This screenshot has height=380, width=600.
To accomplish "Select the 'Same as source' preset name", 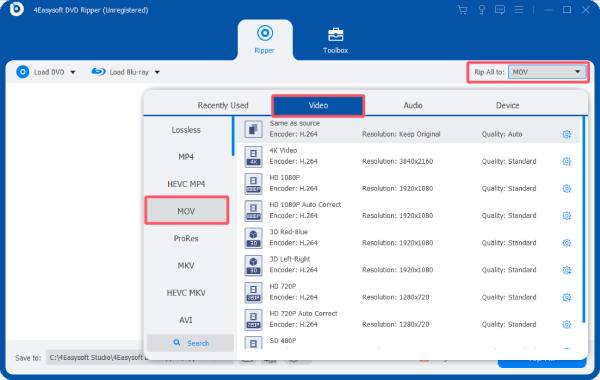I will (x=294, y=123).
